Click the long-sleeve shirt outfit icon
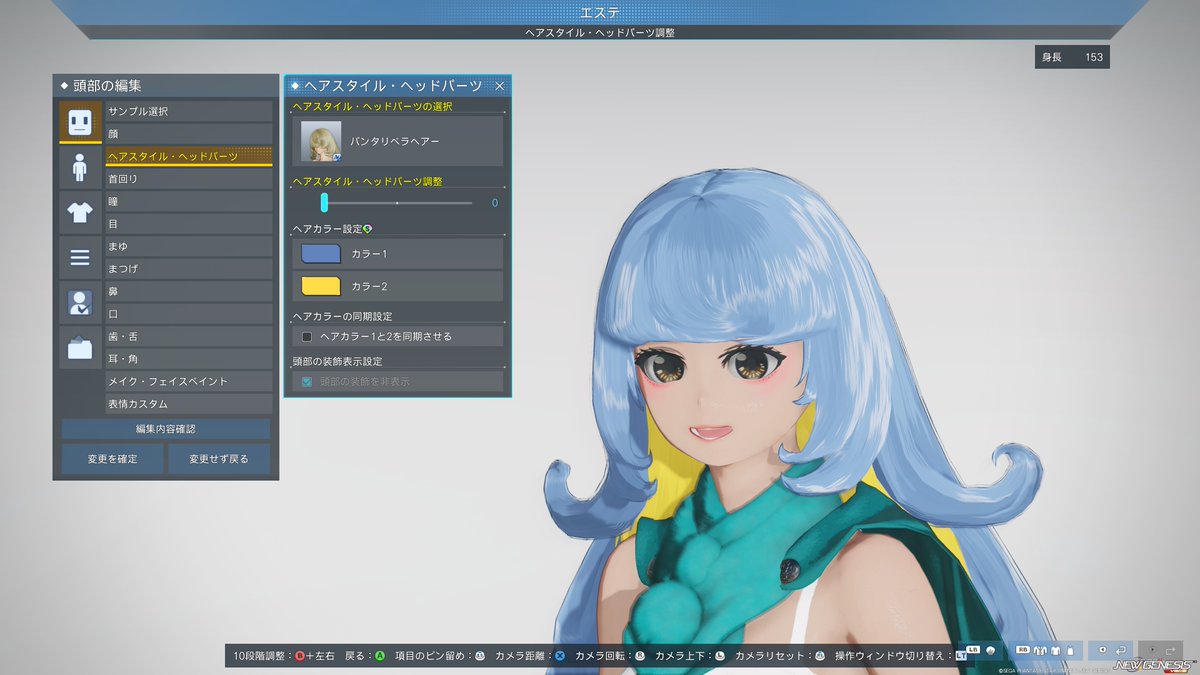 [x=1055, y=650]
